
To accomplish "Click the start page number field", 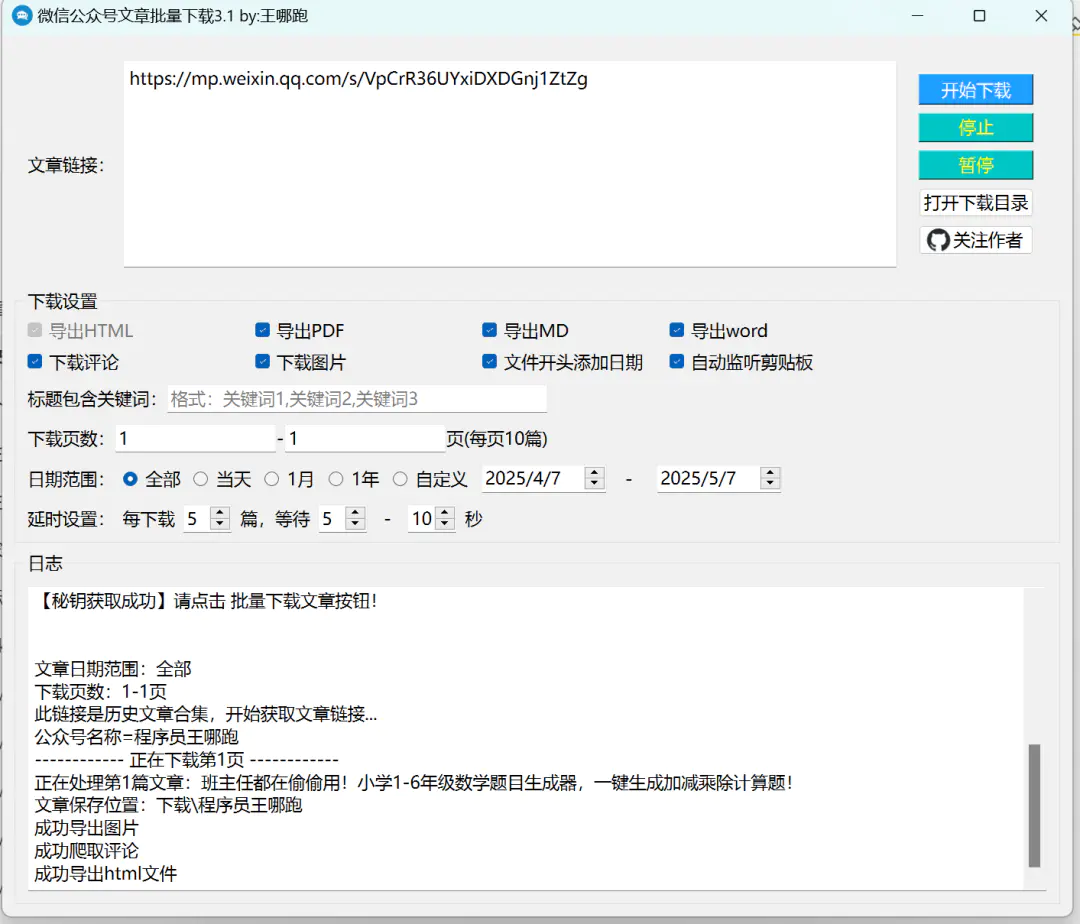I will [195, 439].
